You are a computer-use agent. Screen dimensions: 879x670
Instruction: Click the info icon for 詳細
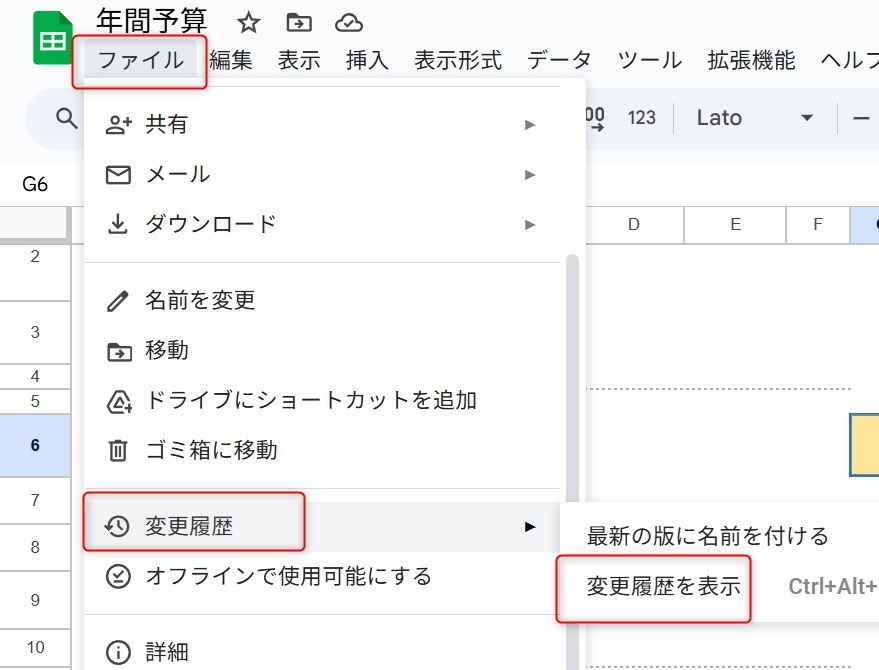(x=118, y=652)
